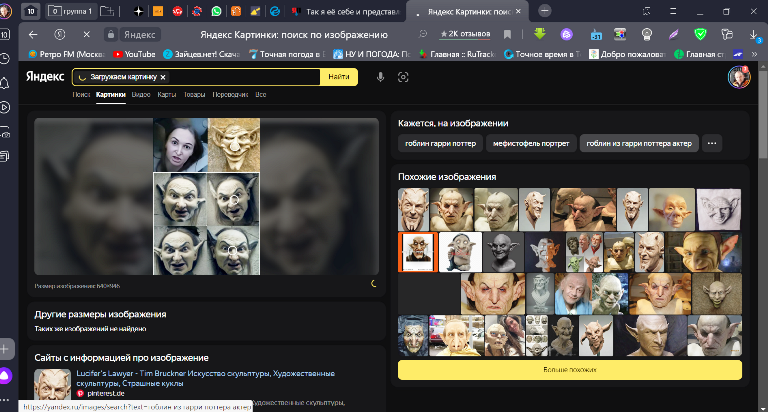This screenshot has width=768, height=412.
Task: Open the home tab counter showing 10
Action: (x=30, y=11)
